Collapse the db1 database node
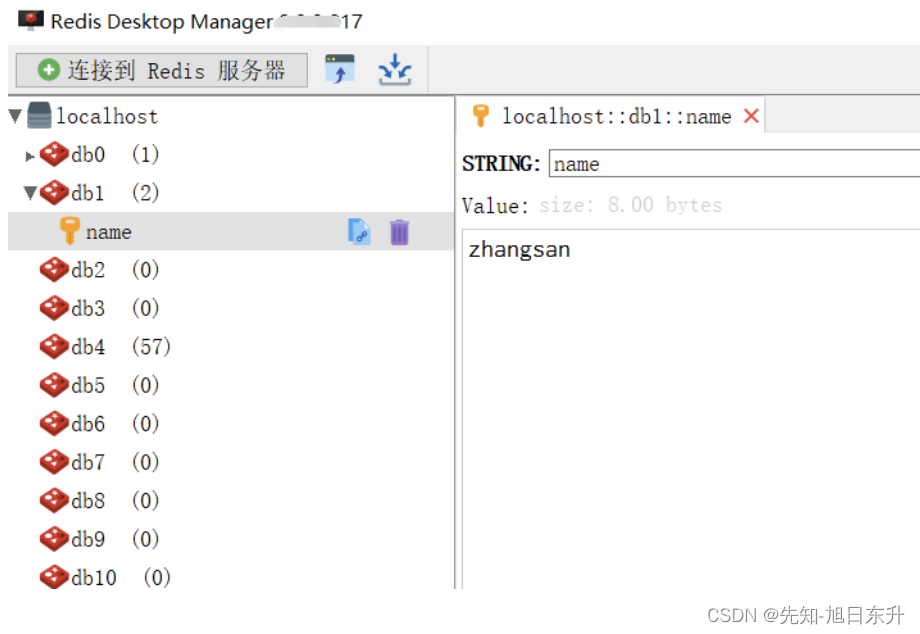920x634 pixels. [x=31, y=193]
